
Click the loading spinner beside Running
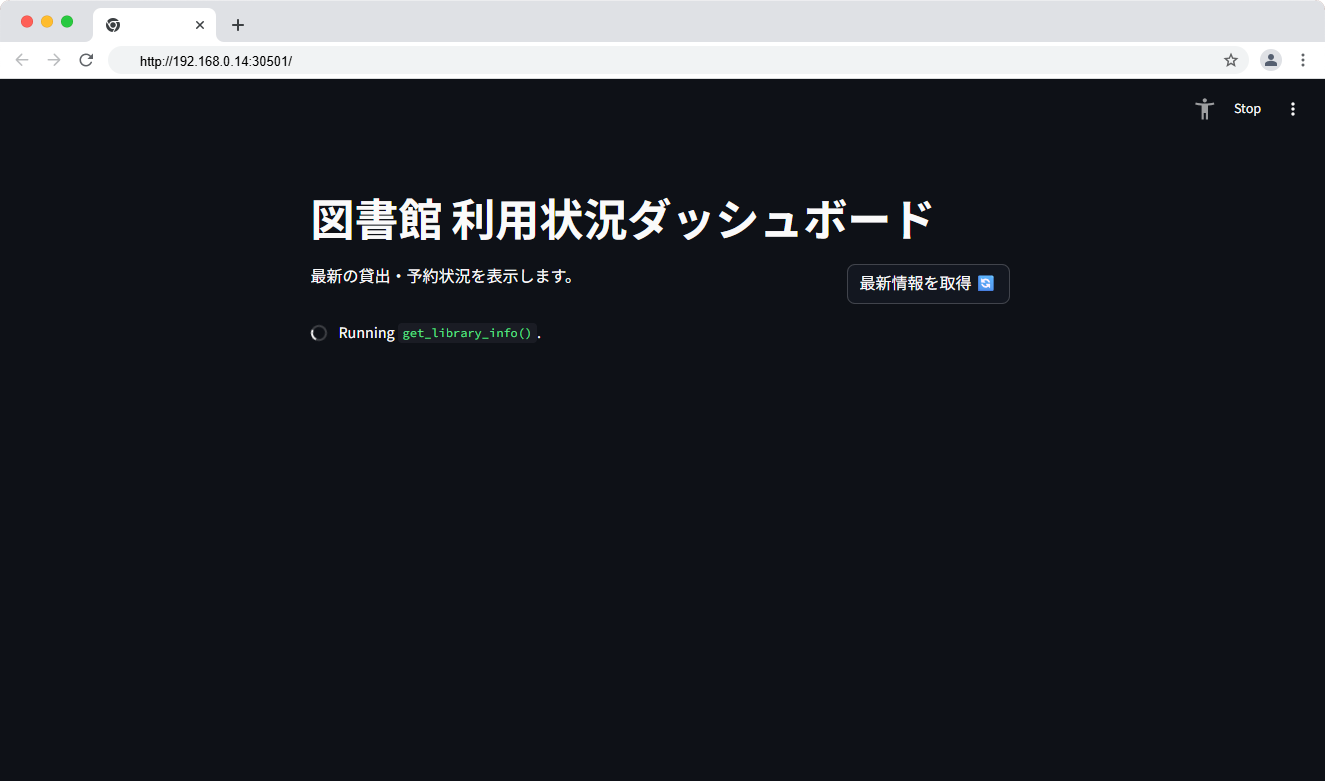pos(319,333)
